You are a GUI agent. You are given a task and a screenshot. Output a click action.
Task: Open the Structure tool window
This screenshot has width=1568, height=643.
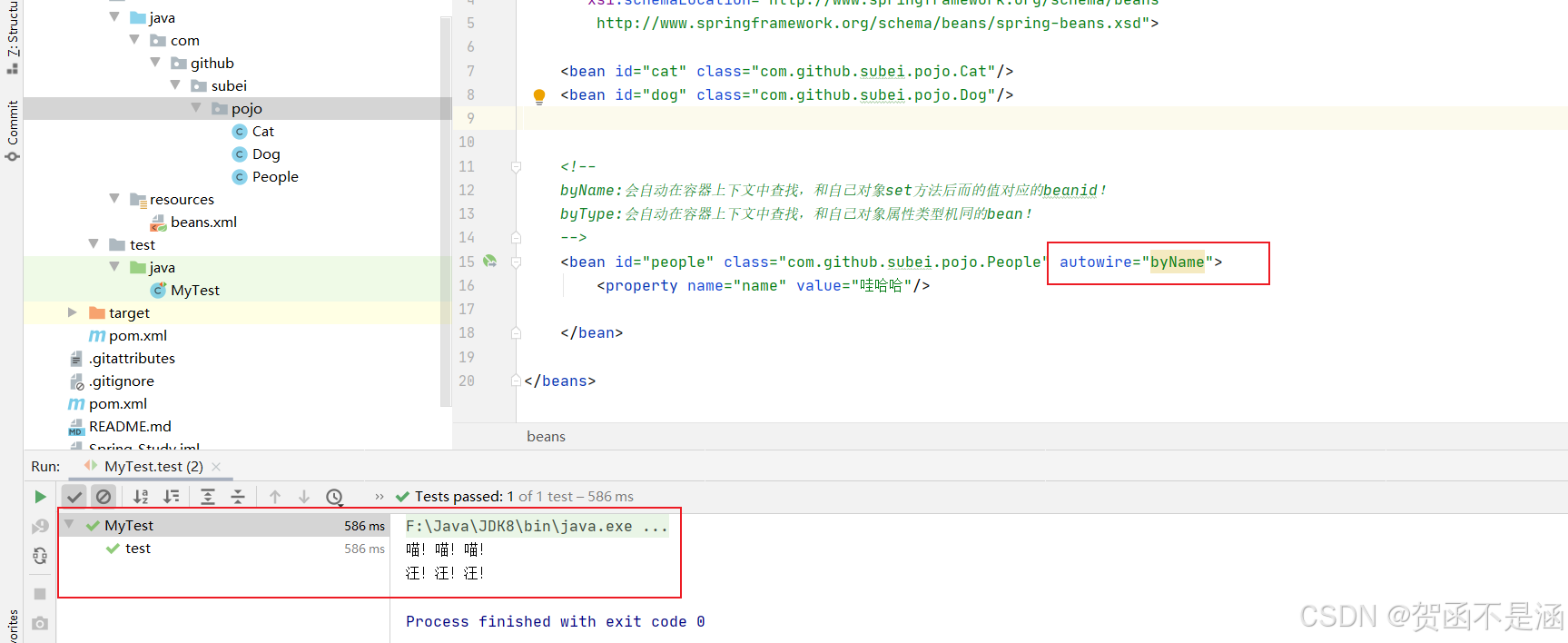pyautogui.click(x=12, y=37)
